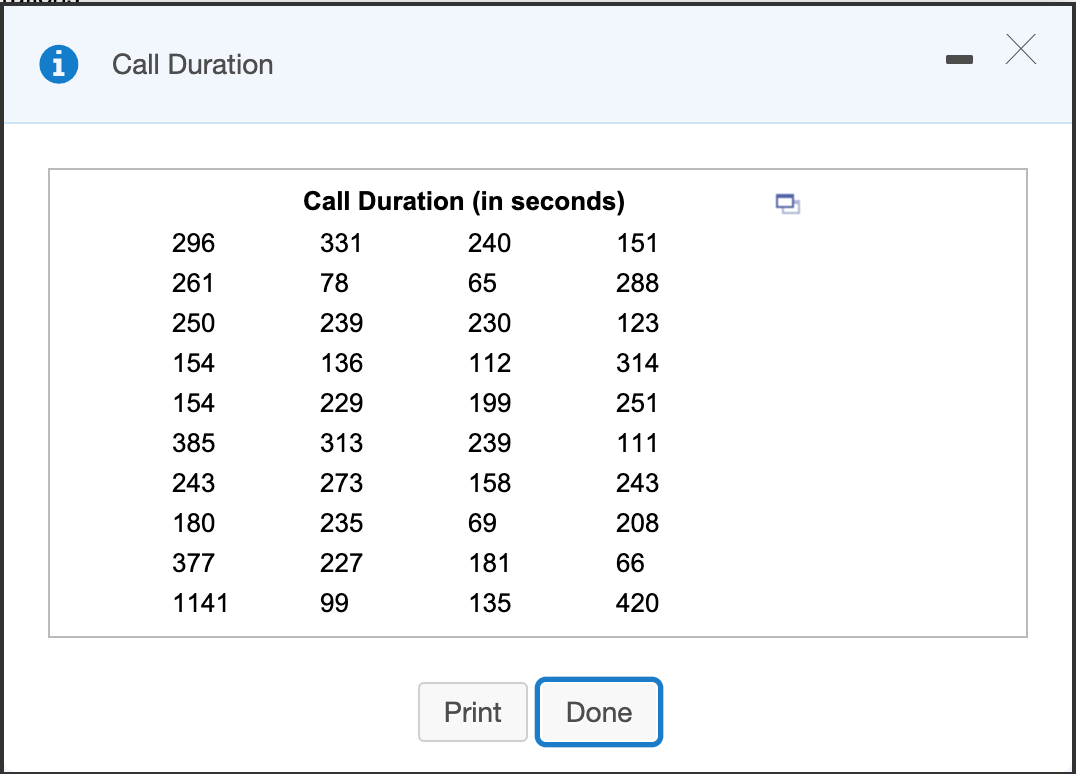The width and height of the screenshot is (1076, 774).
Task: Click the overlapping-windows icon above the data
Action: tap(786, 203)
